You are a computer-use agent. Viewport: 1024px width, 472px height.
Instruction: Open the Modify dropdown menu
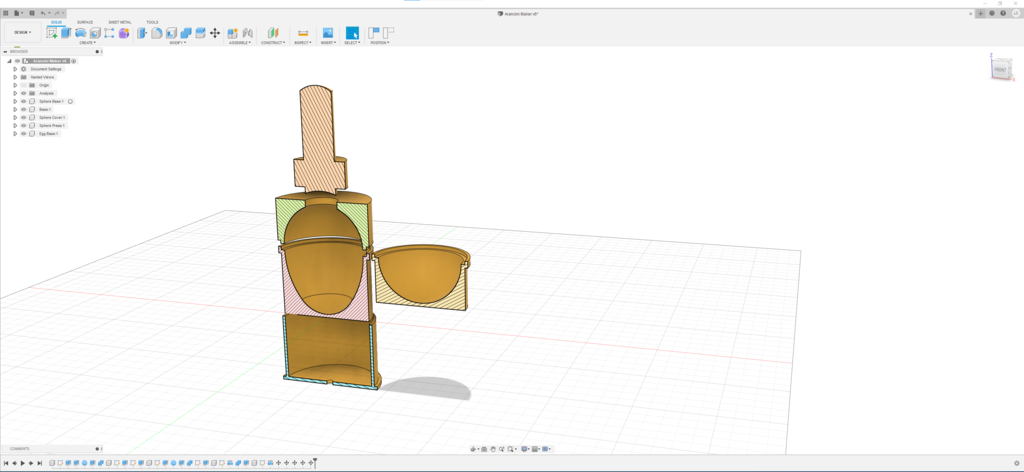[x=178, y=42]
